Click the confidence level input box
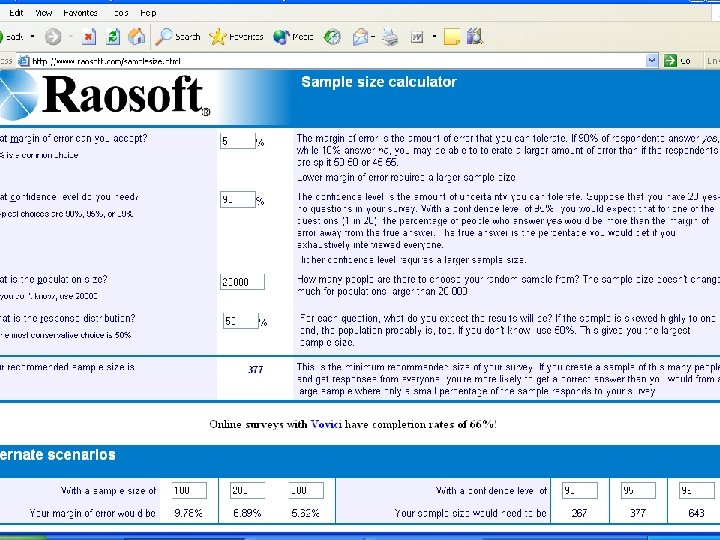The height and width of the screenshot is (540, 720). click(x=237, y=199)
